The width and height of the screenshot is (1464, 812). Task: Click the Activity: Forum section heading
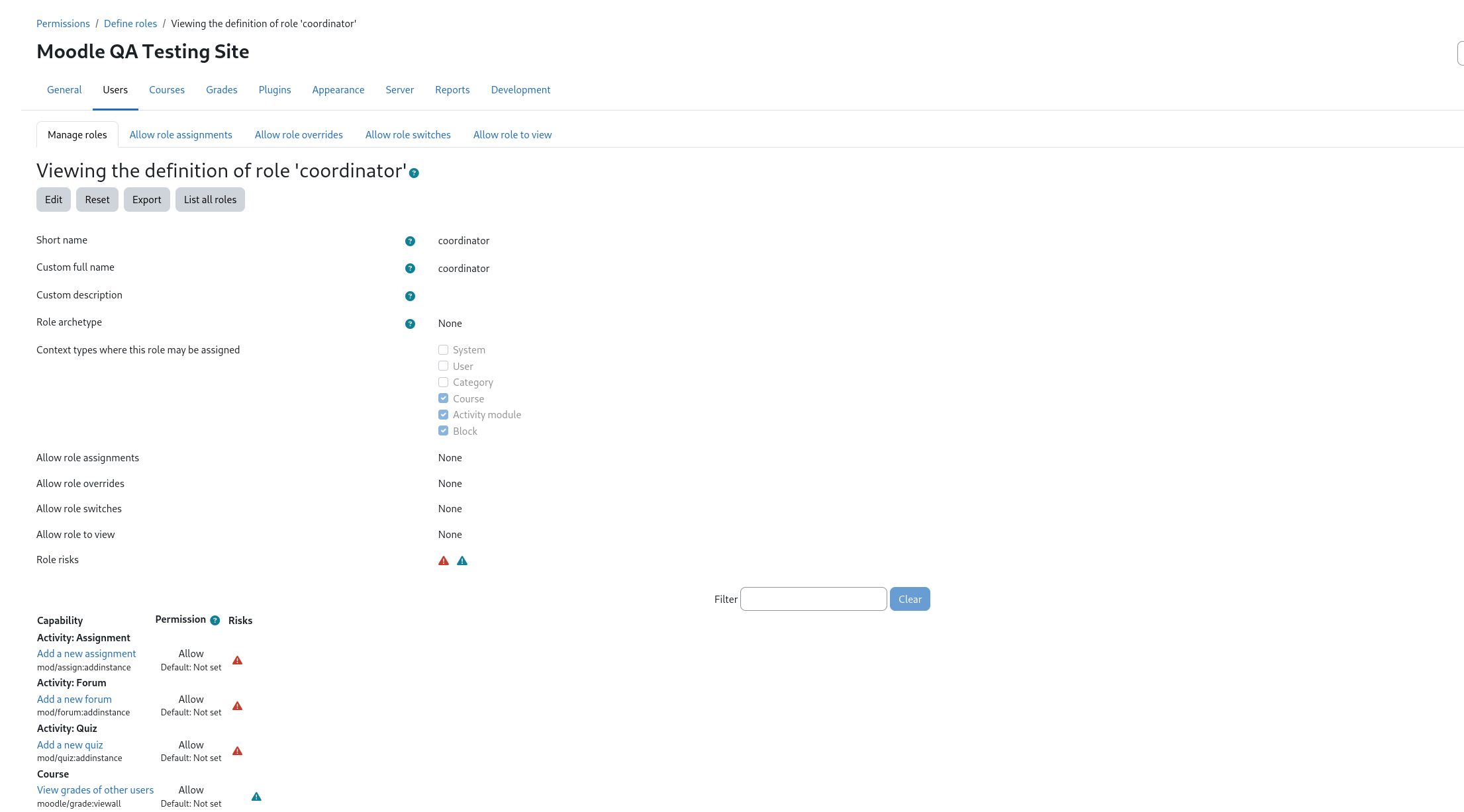pos(72,683)
